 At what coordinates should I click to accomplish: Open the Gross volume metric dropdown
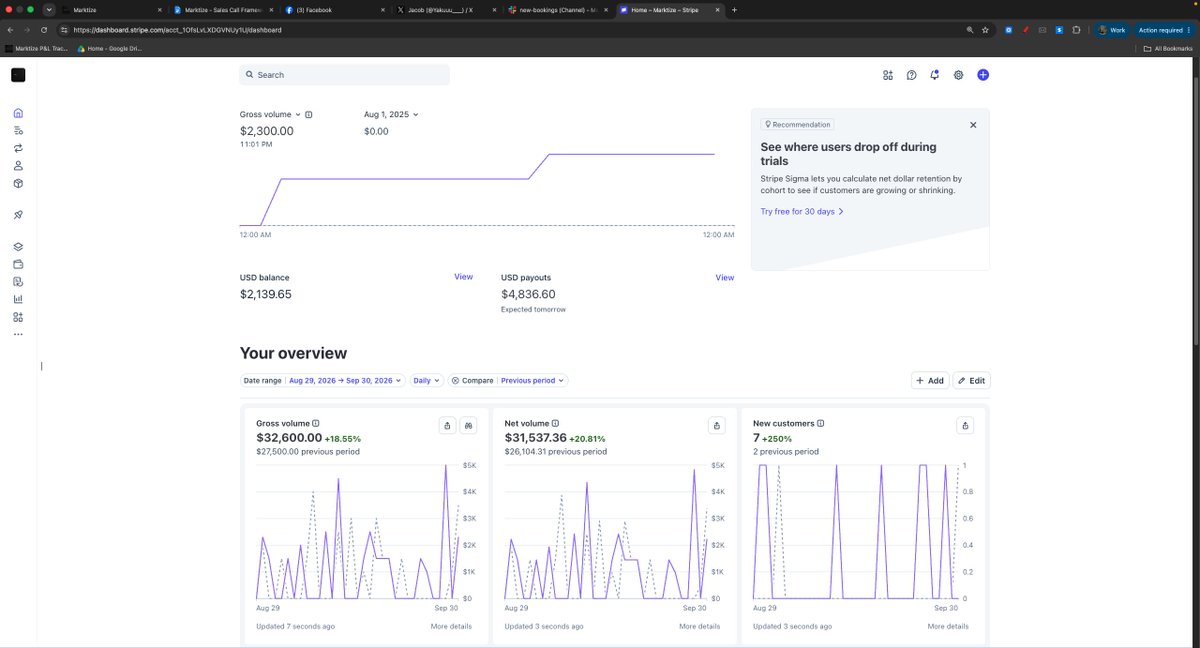pyautogui.click(x=270, y=115)
